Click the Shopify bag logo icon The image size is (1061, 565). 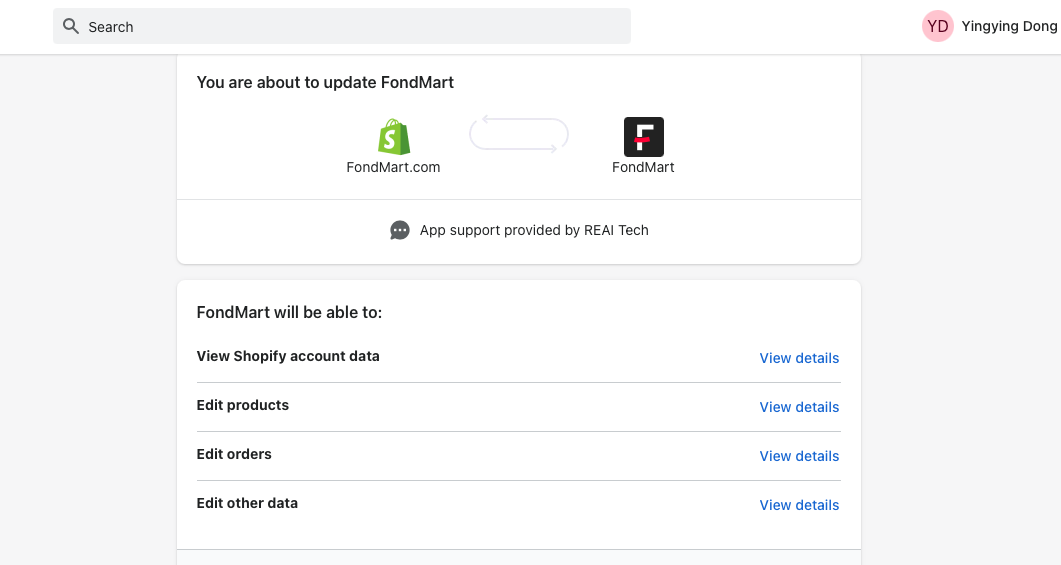coord(394,137)
